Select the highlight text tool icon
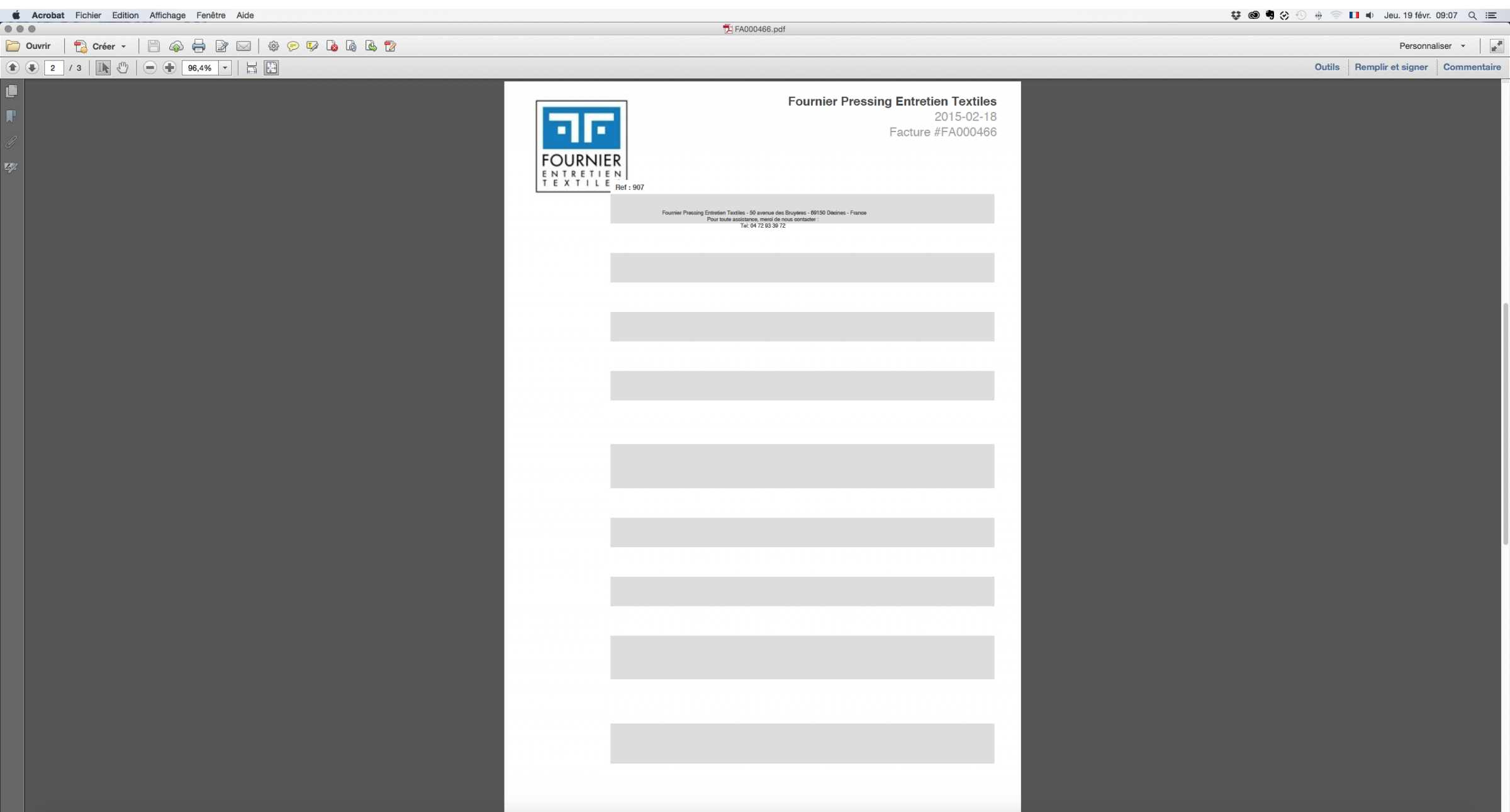Screen dimensions: 1510x812 pos(312,46)
